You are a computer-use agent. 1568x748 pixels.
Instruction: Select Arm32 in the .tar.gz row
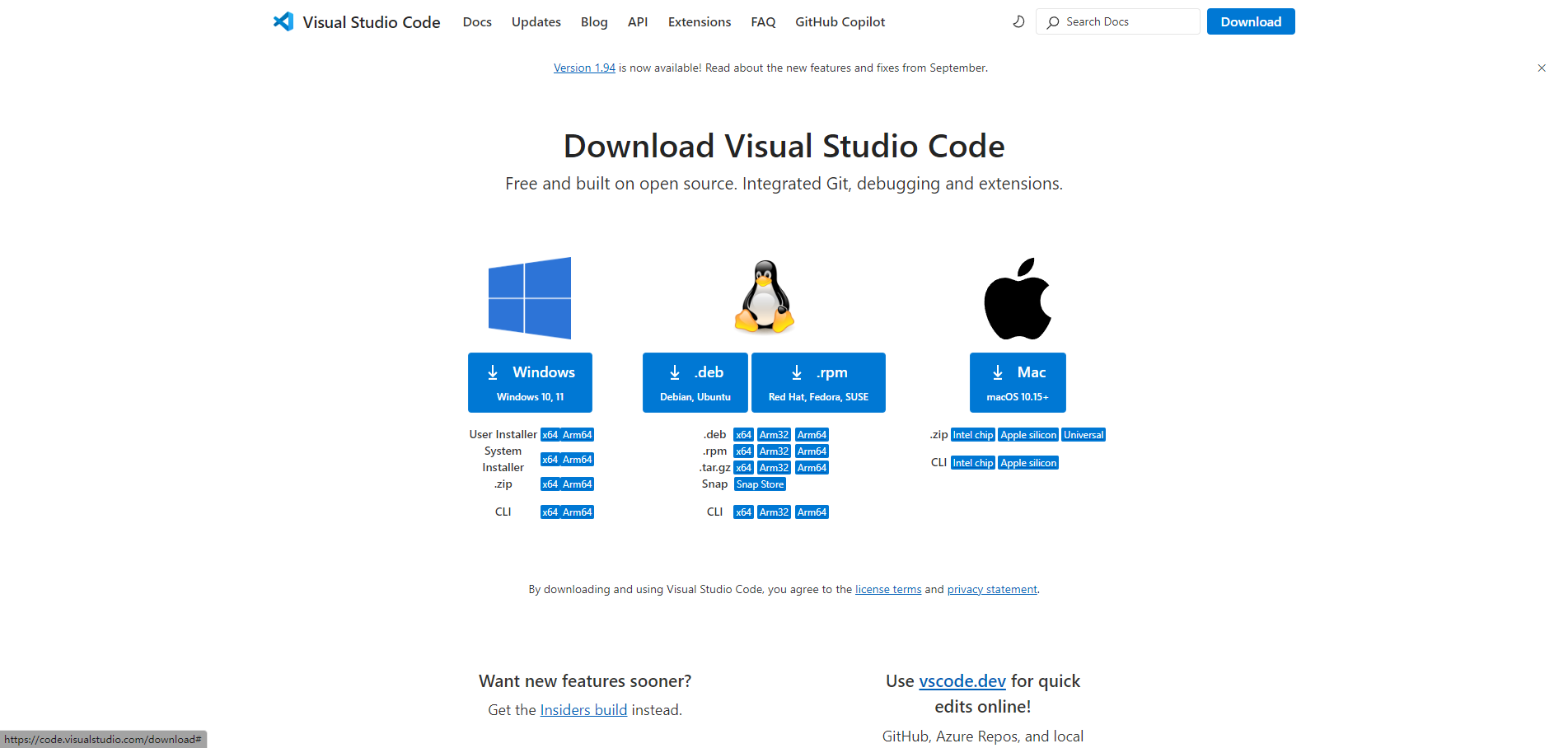tap(775, 468)
